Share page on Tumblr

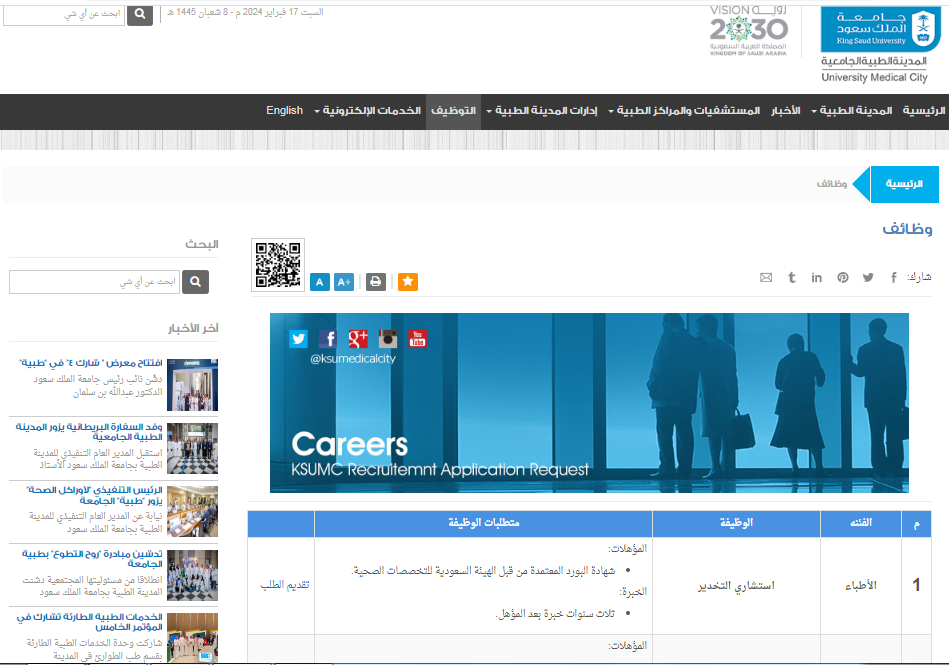point(791,277)
